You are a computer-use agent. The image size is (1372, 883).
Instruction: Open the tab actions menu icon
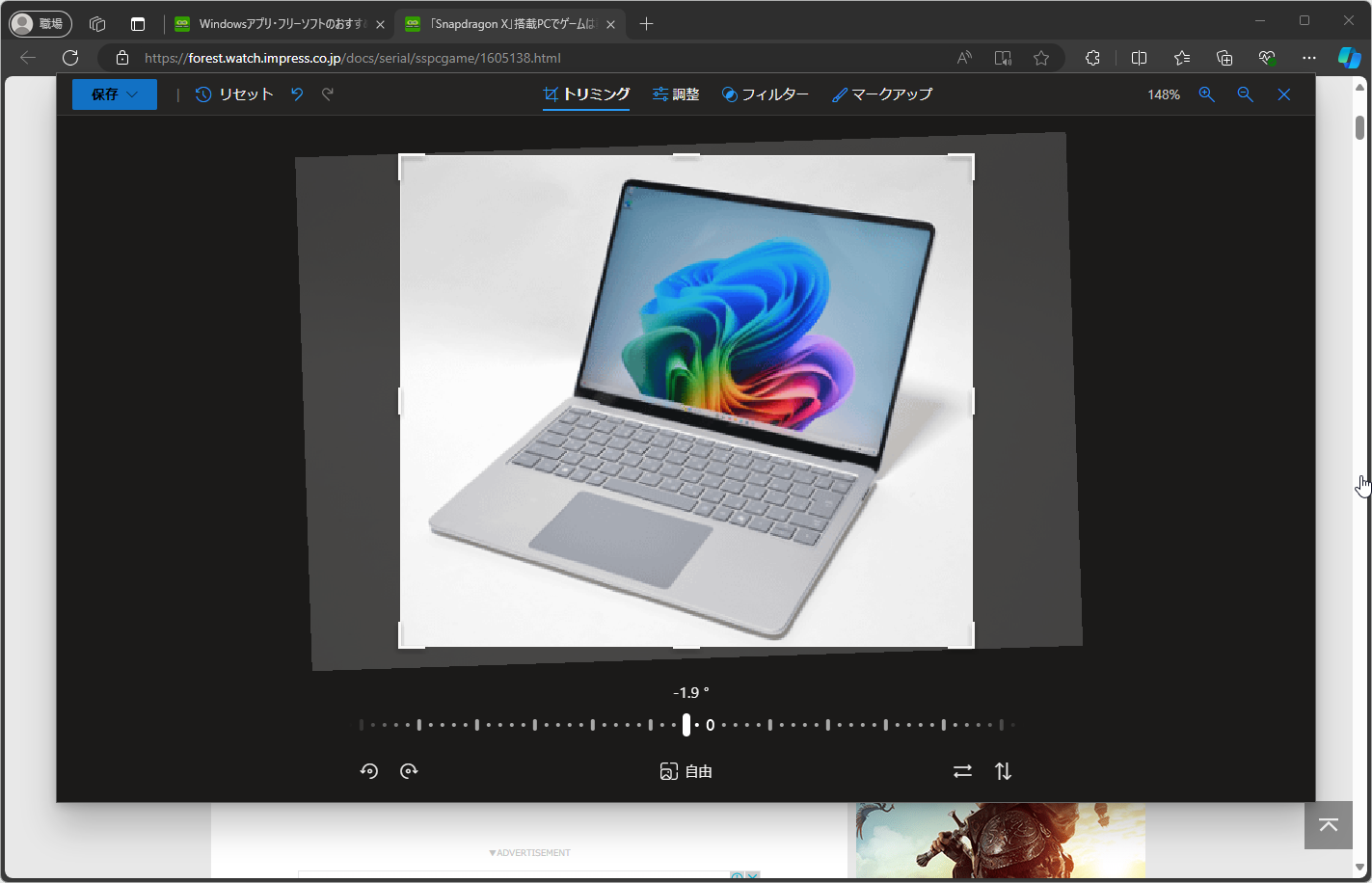pos(138,24)
